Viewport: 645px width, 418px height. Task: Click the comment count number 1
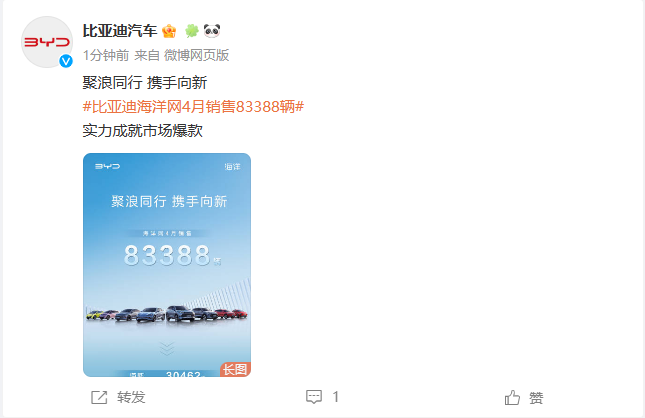[336, 397]
